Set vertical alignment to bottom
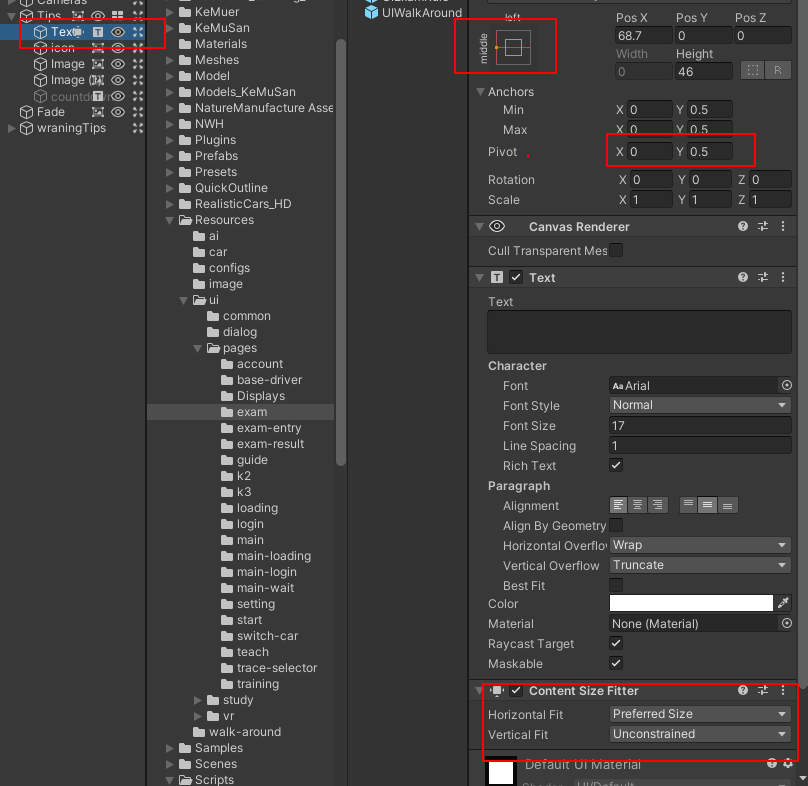This screenshot has width=808, height=786. [728, 505]
